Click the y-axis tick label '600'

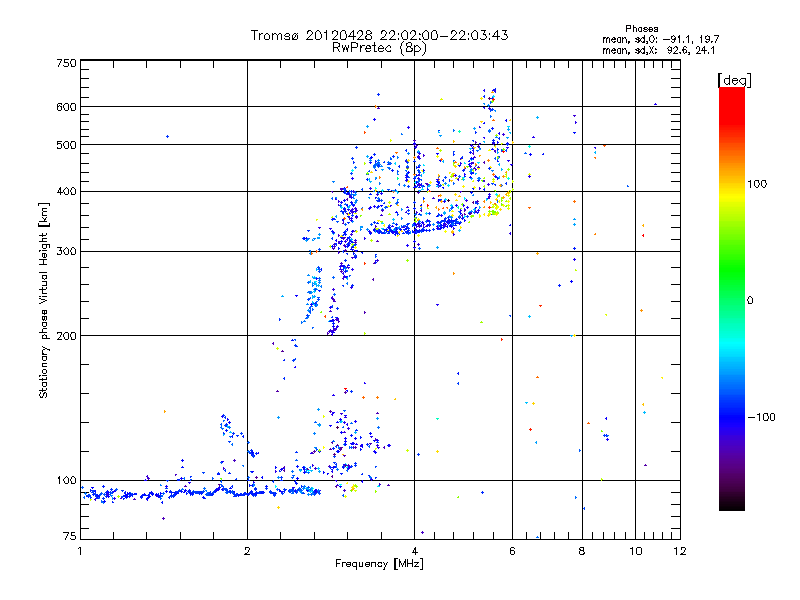coord(67,107)
